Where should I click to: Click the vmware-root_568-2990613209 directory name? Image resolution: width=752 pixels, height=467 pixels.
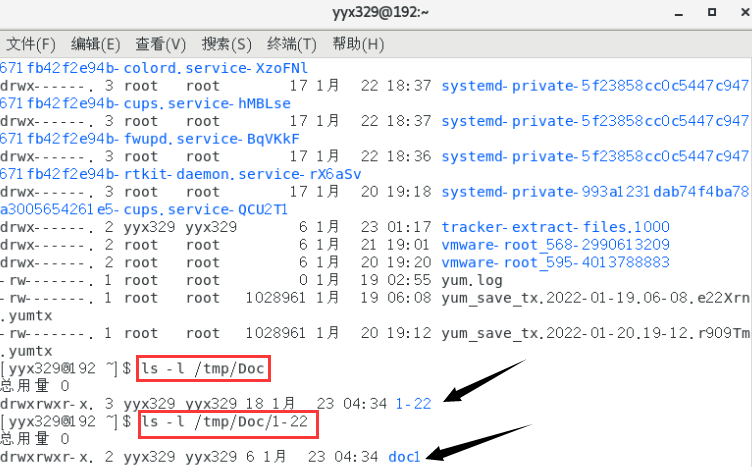(555, 245)
